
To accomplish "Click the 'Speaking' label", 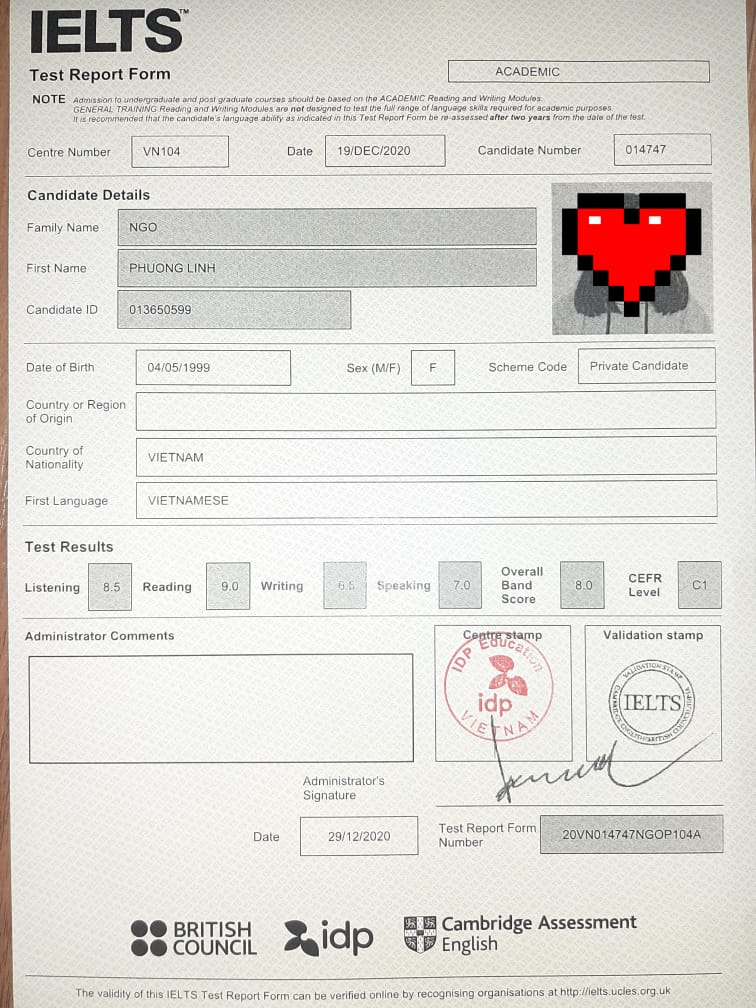I will 404,586.
